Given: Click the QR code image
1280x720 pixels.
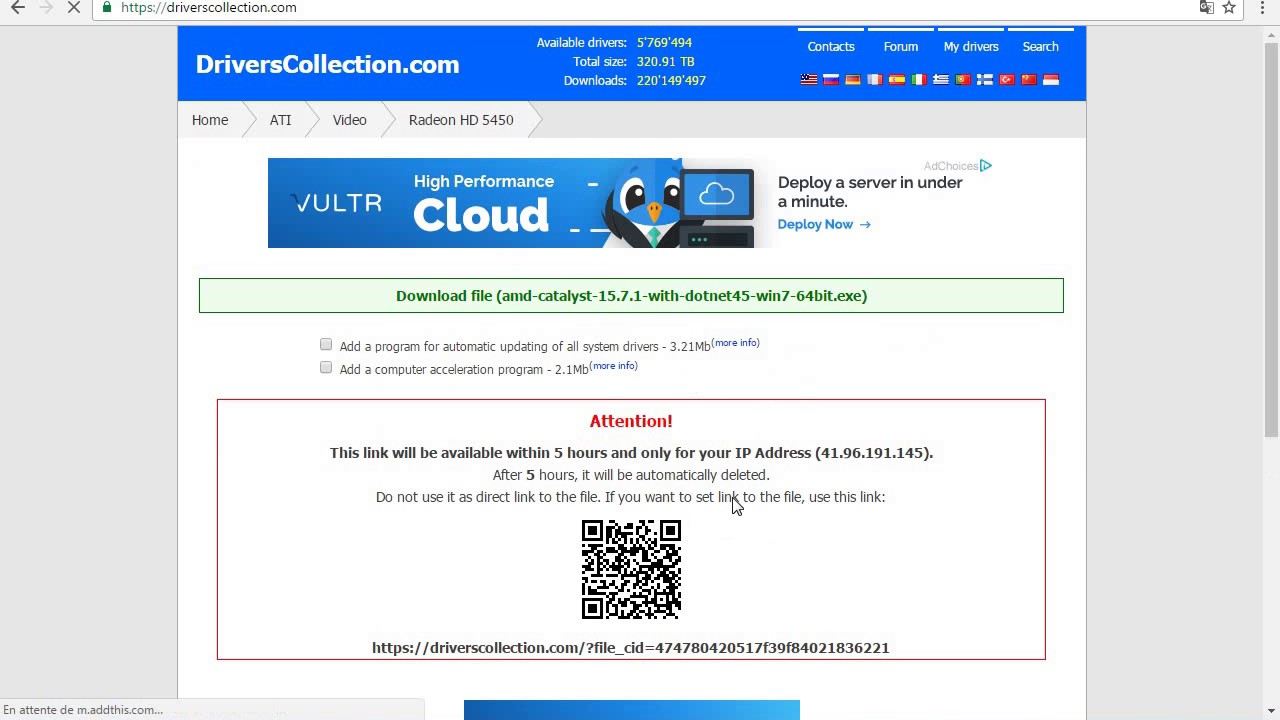Looking at the screenshot, I should (x=631, y=569).
